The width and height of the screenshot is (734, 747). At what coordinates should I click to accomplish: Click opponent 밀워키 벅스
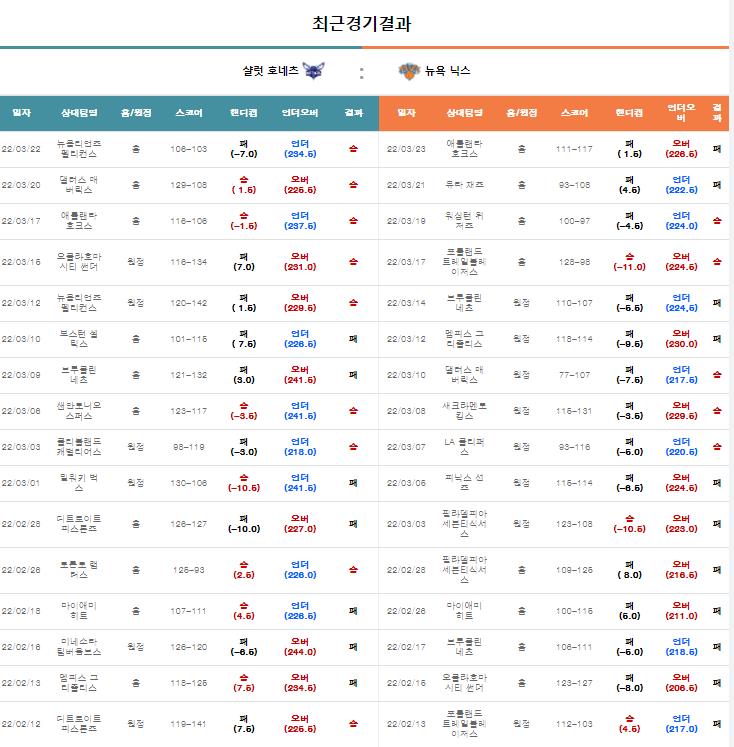tap(79, 483)
